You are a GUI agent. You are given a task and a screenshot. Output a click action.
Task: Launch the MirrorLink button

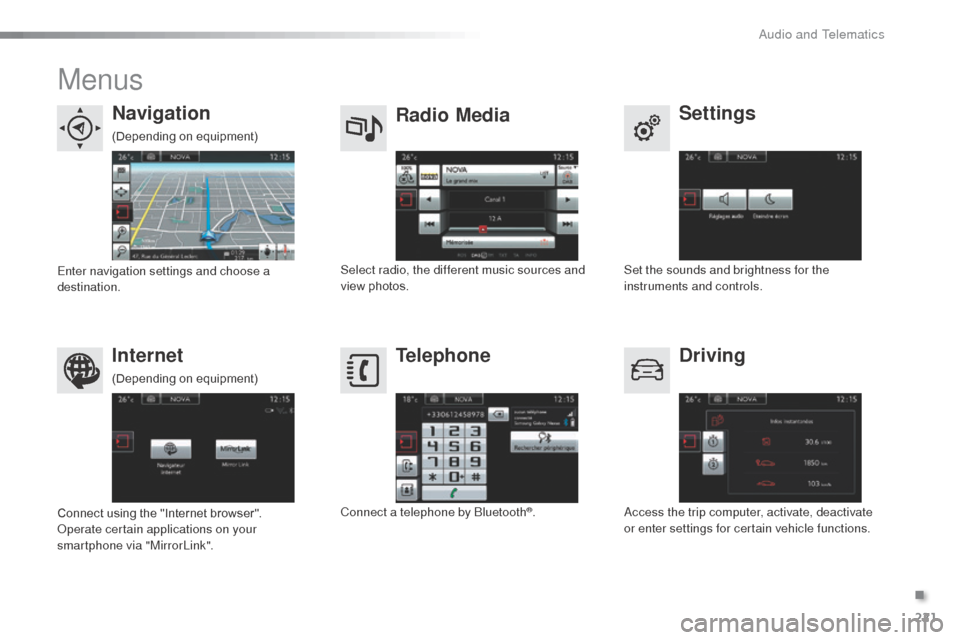pyautogui.click(x=236, y=449)
